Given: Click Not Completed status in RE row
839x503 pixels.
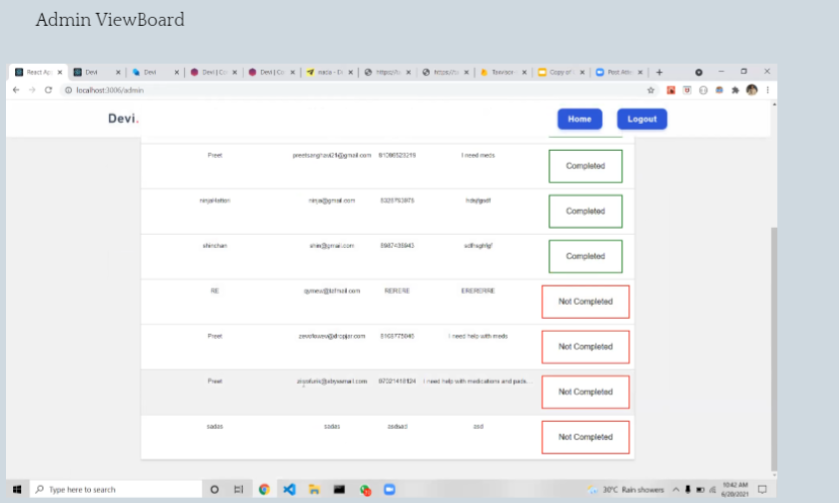Looking at the screenshot, I should (x=585, y=302).
